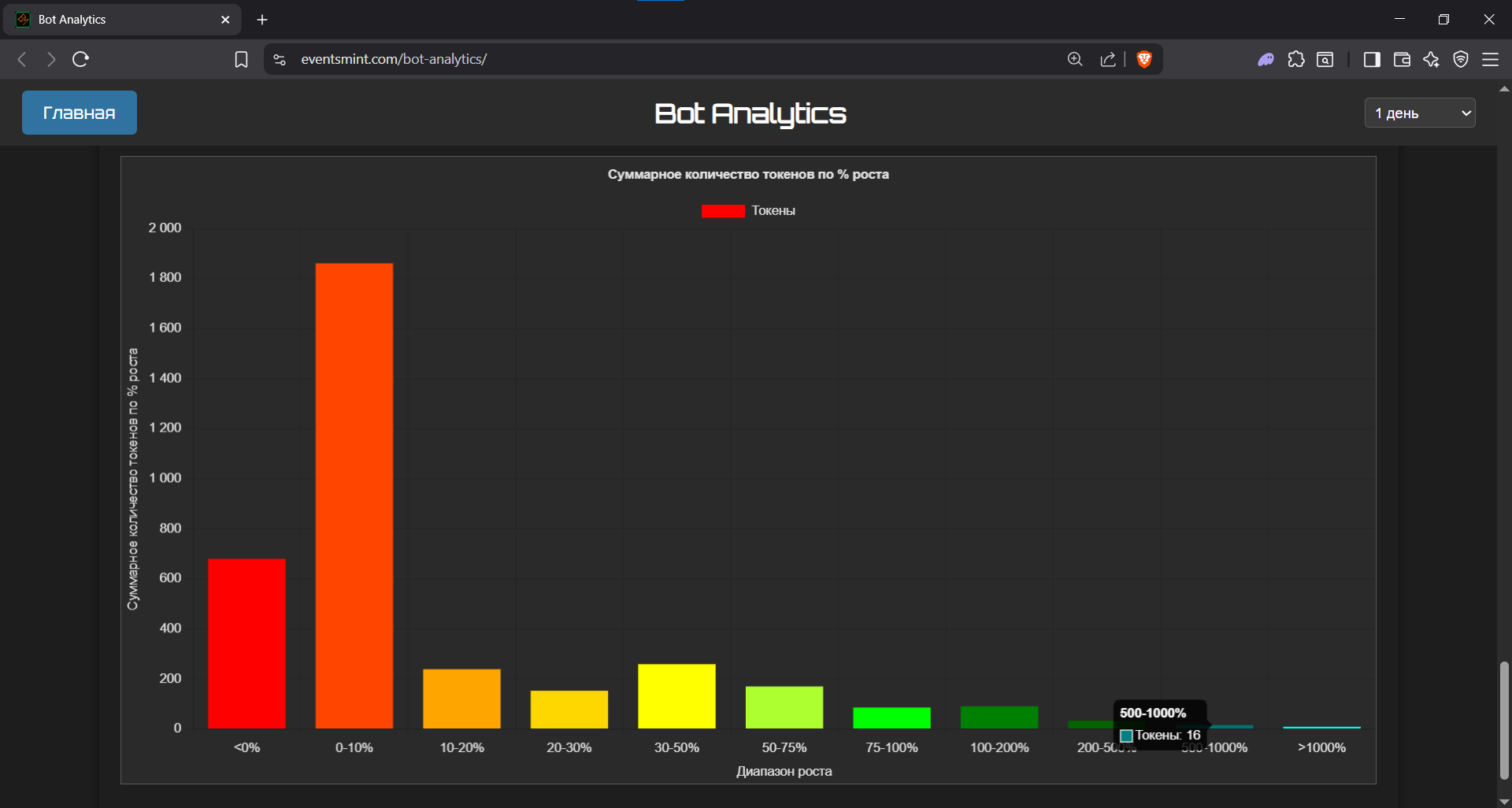
Task: Open a new browser tab
Action: coord(262,20)
